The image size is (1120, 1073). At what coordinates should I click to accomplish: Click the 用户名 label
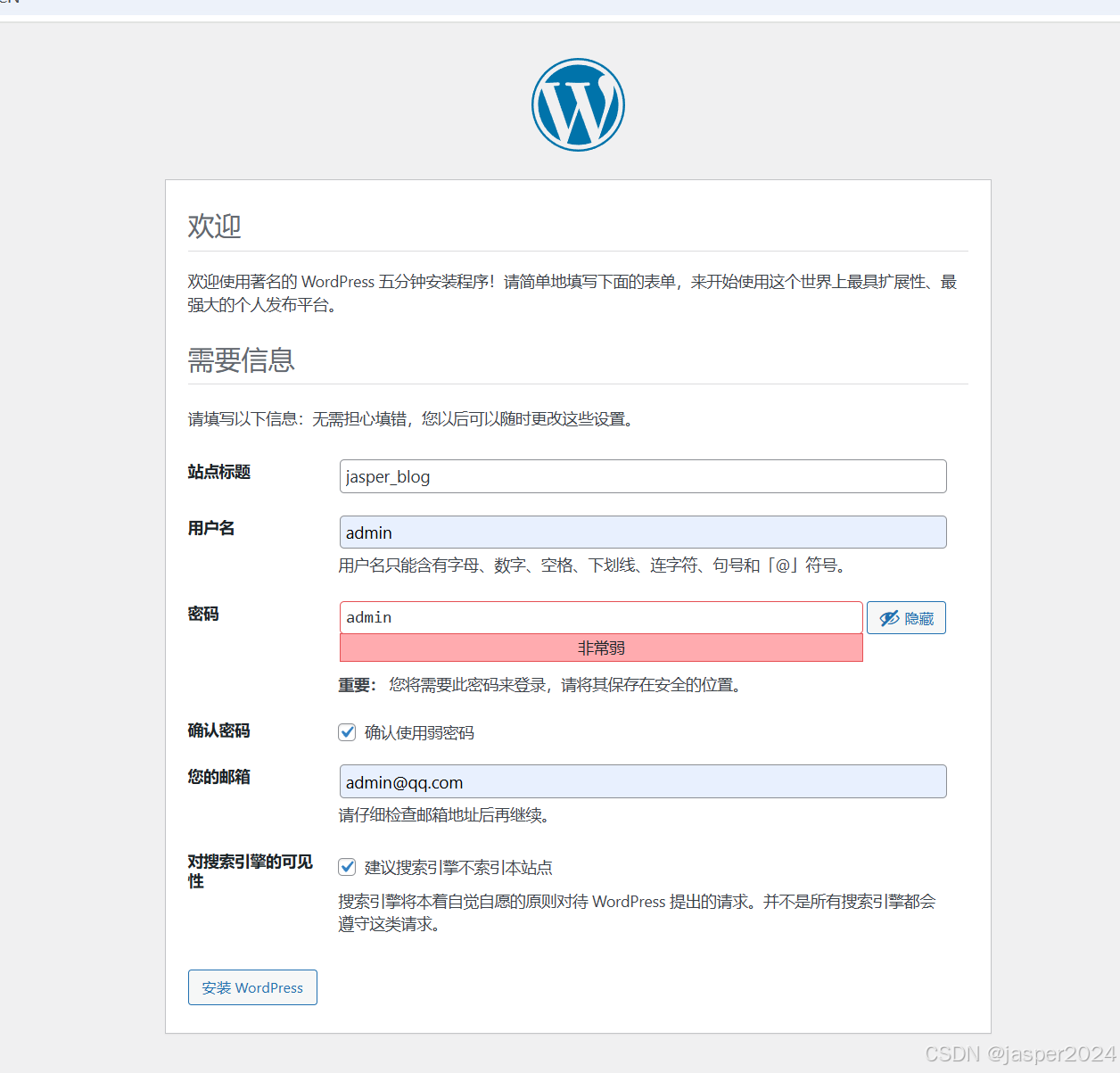pyautogui.click(x=211, y=528)
